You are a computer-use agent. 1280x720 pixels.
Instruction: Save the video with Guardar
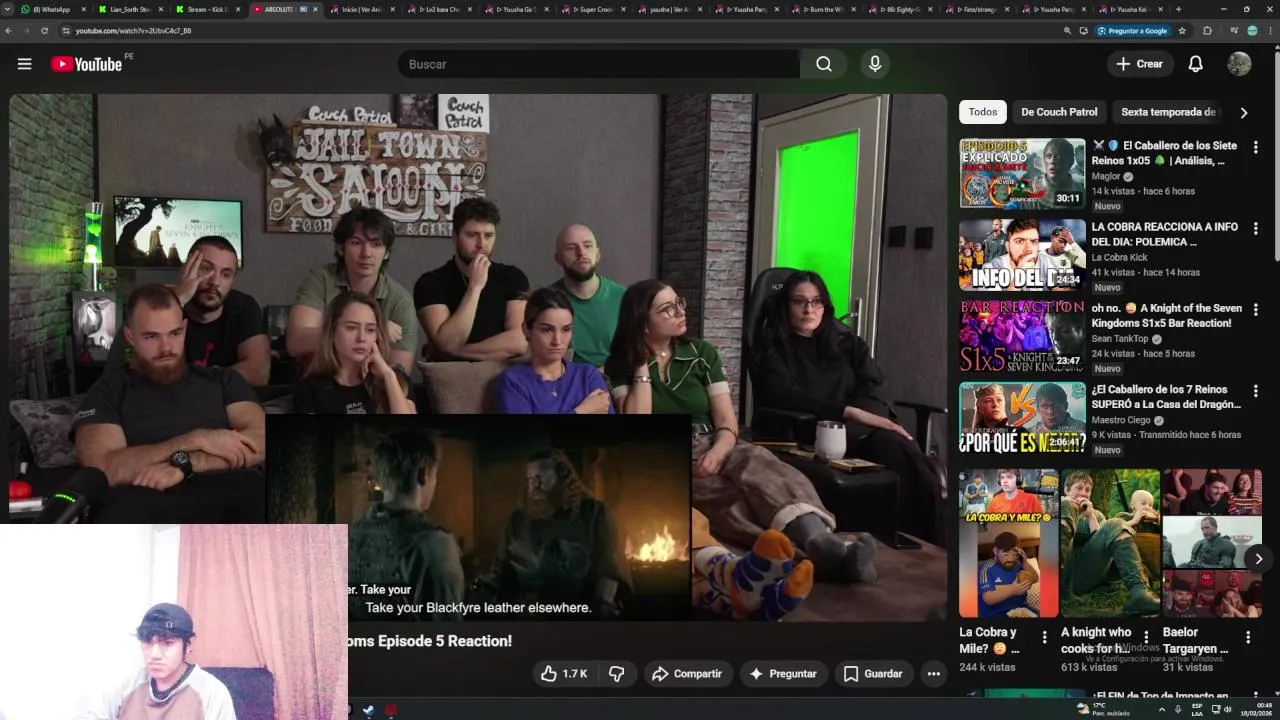pyautogui.click(x=873, y=674)
